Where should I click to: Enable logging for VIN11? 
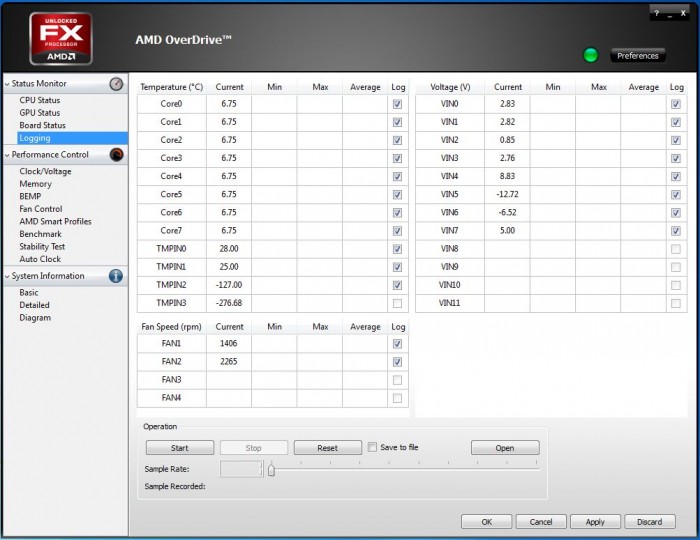click(x=675, y=303)
